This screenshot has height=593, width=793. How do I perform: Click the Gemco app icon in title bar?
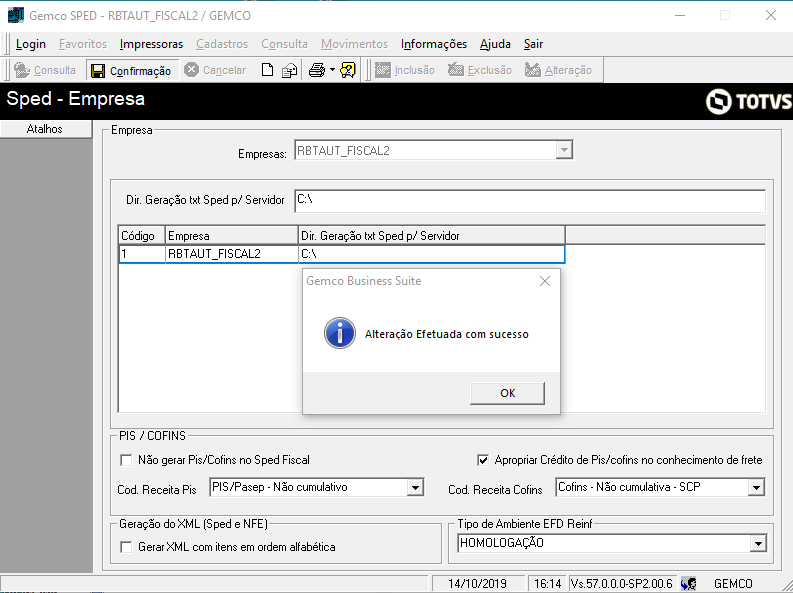[16, 15]
